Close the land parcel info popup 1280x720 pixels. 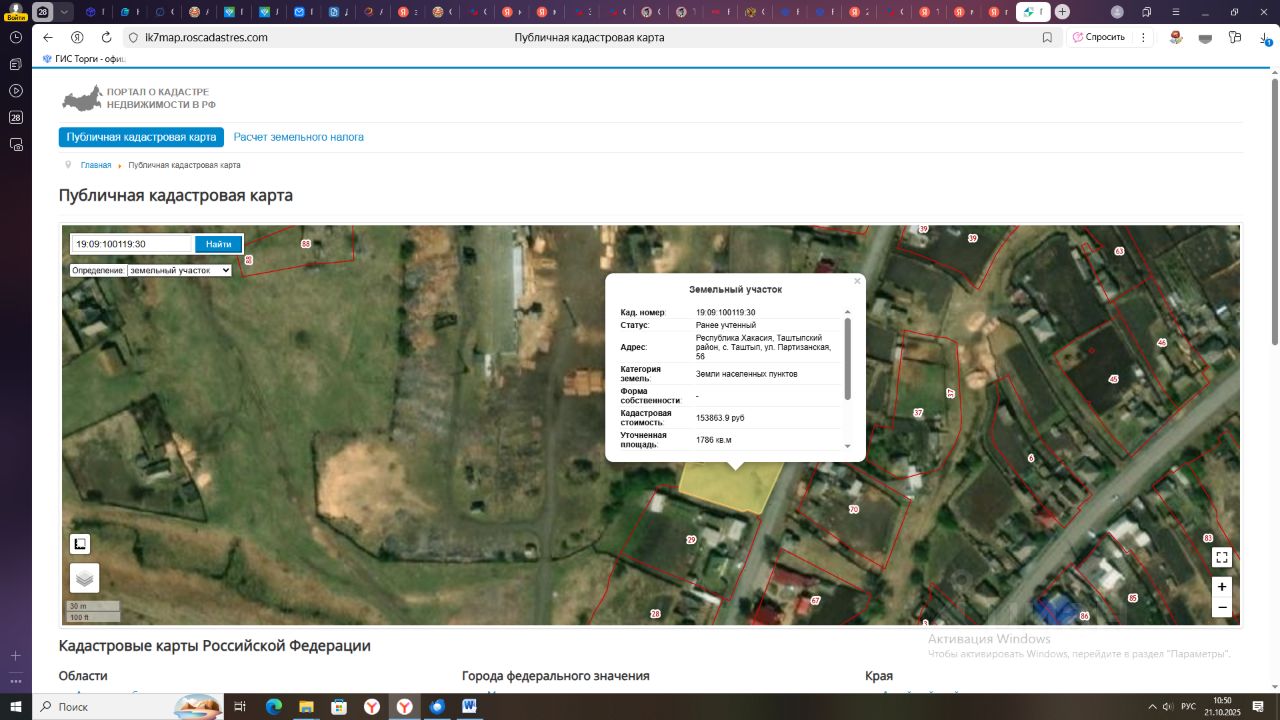(x=857, y=281)
